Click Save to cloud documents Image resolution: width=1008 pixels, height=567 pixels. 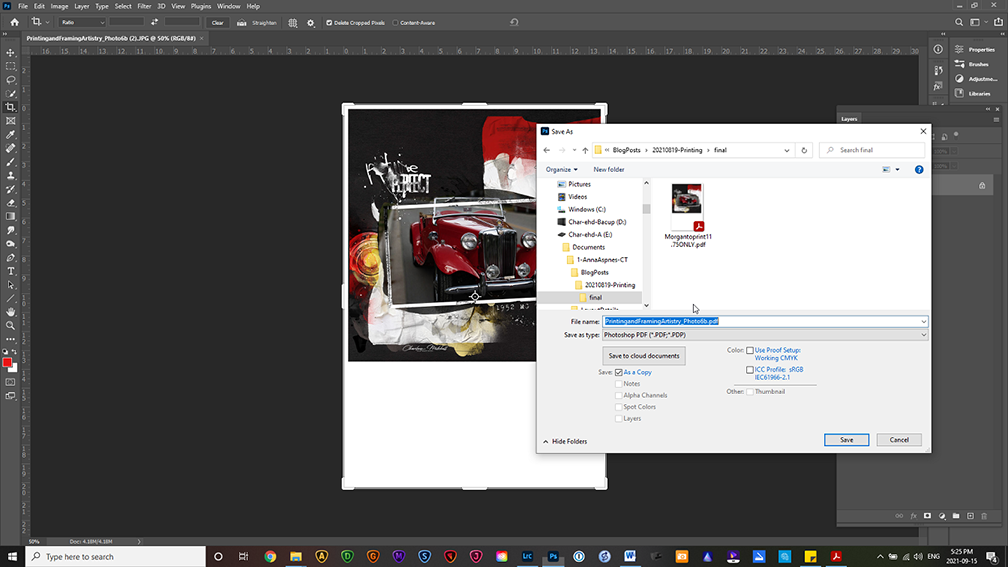(x=644, y=356)
